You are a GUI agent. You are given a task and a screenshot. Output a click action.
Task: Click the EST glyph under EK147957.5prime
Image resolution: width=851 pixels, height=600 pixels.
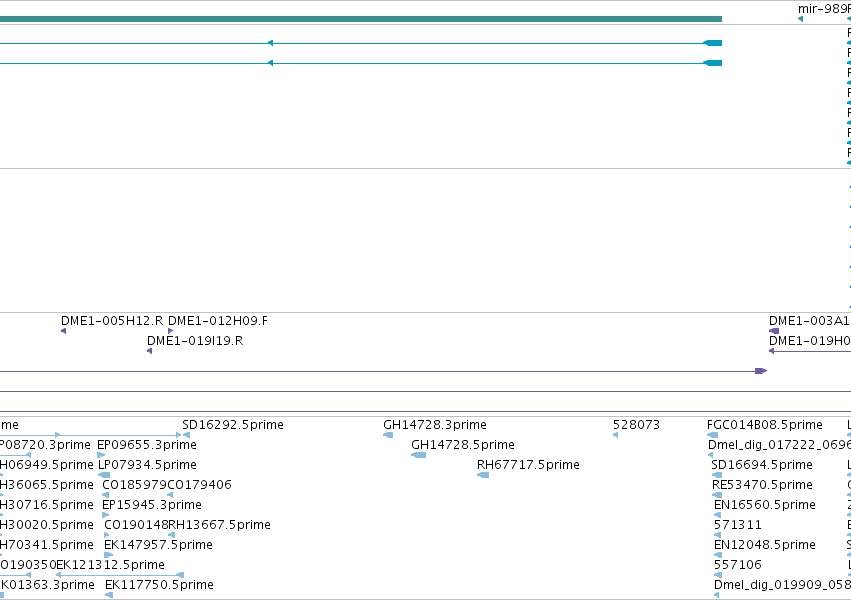(109, 555)
